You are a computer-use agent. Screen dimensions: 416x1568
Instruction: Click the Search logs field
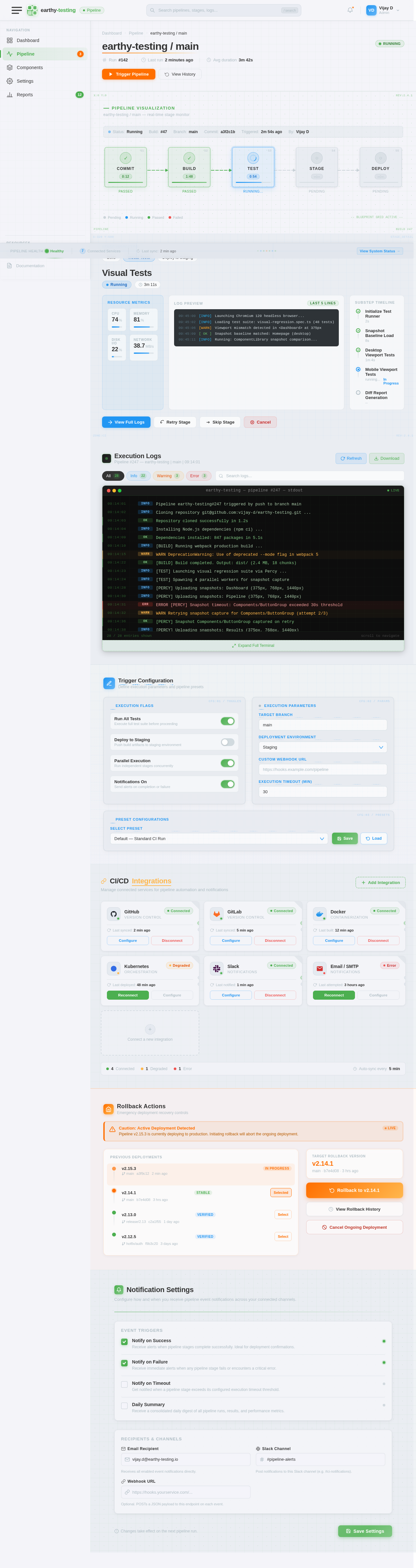(x=309, y=476)
